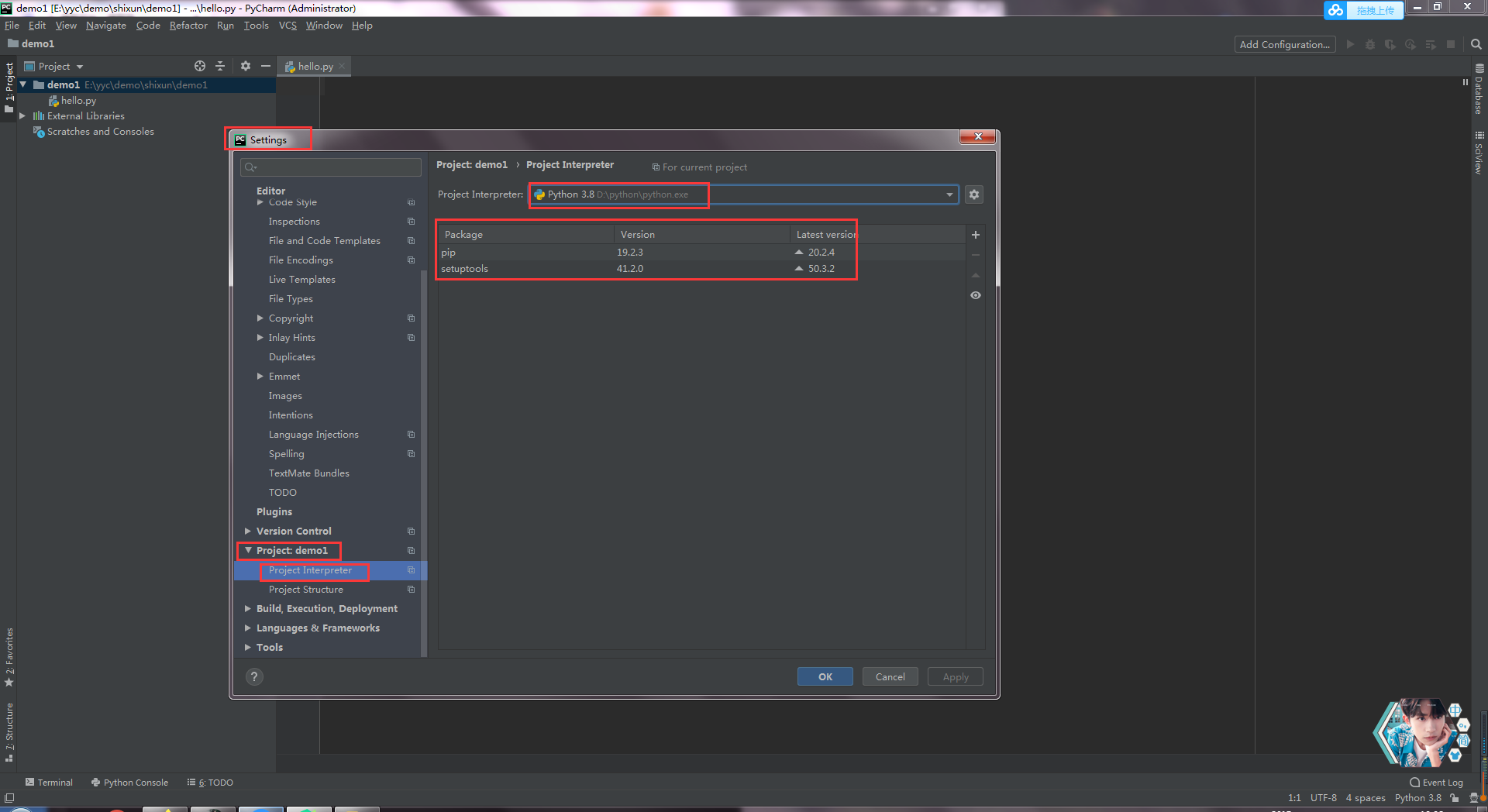
Task: Open the VCS menu
Action: [288, 26]
